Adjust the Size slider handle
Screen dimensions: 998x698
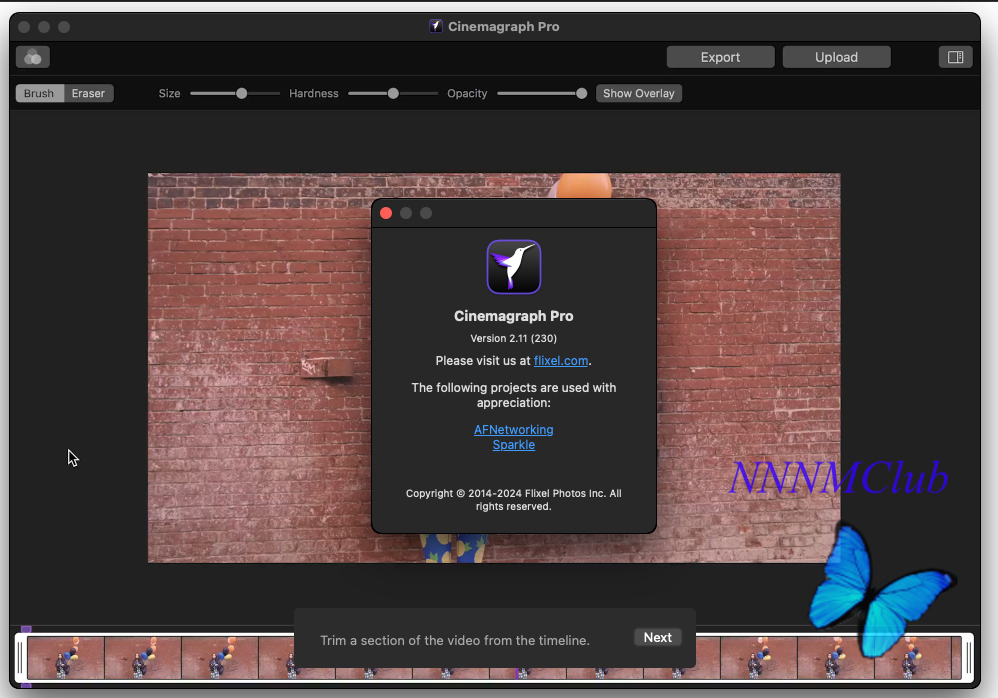point(241,94)
